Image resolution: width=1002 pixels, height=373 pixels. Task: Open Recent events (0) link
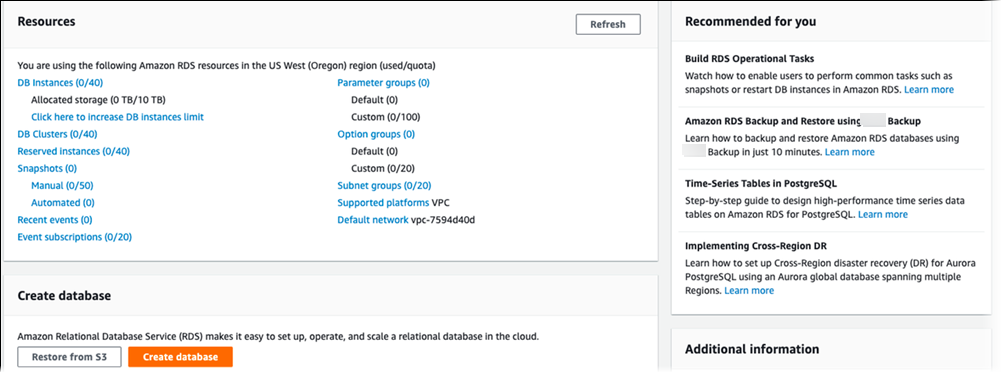click(55, 220)
